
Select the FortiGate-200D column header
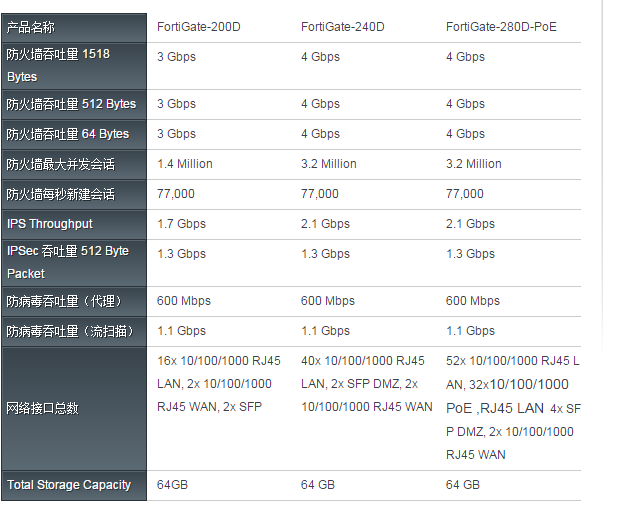(198, 27)
